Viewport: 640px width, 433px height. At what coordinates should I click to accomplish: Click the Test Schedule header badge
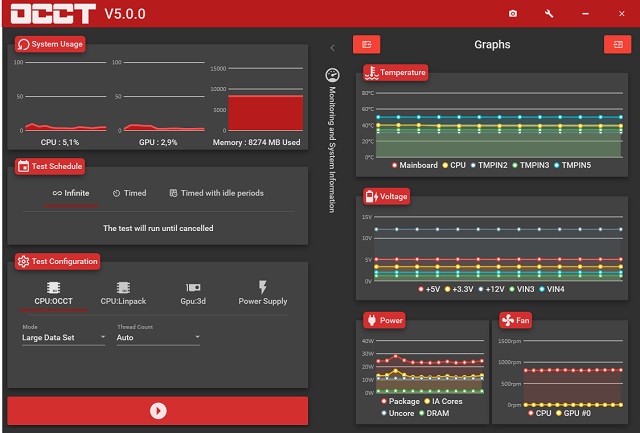(x=50, y=166)
